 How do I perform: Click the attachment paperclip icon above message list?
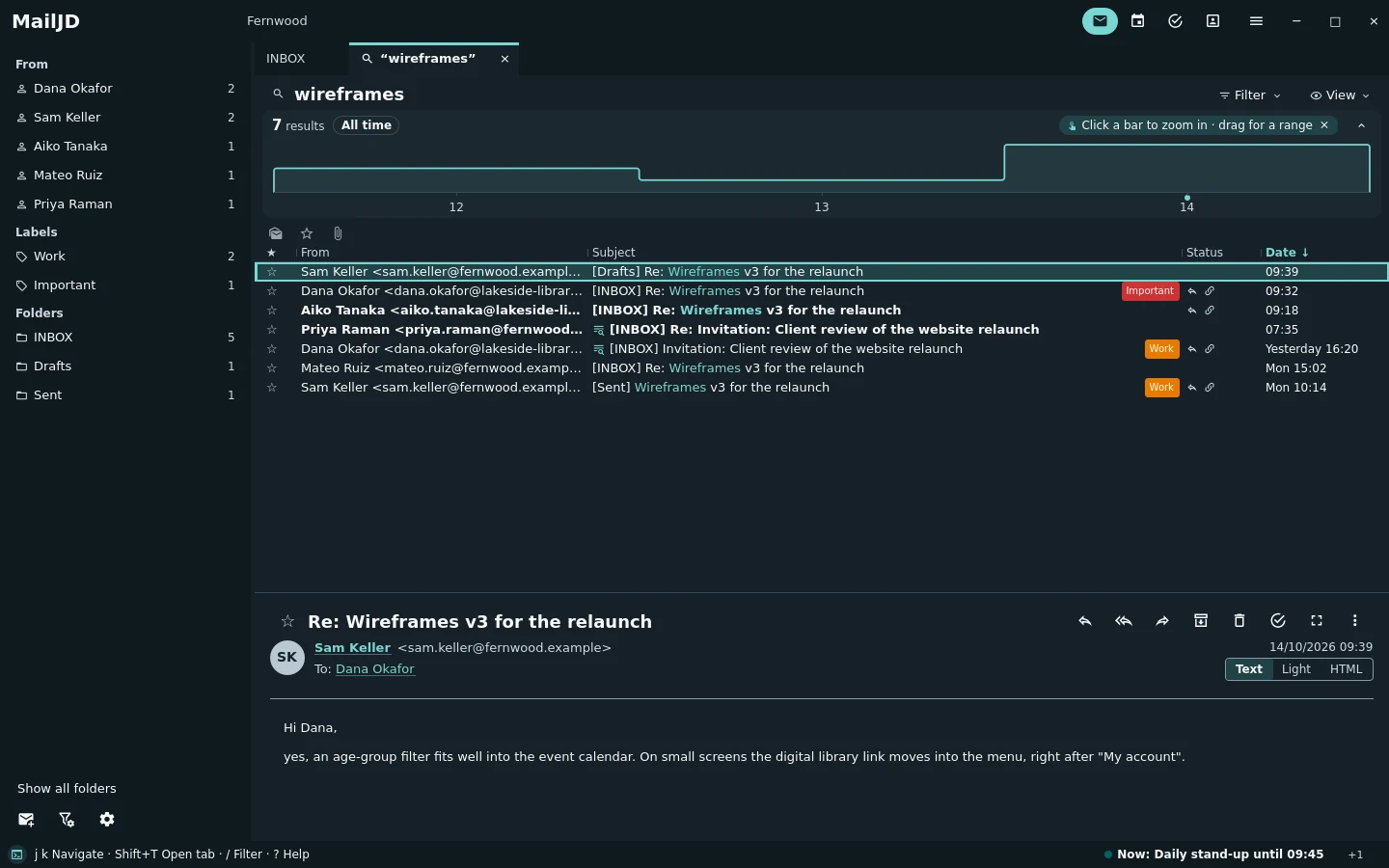pos(338,233)
